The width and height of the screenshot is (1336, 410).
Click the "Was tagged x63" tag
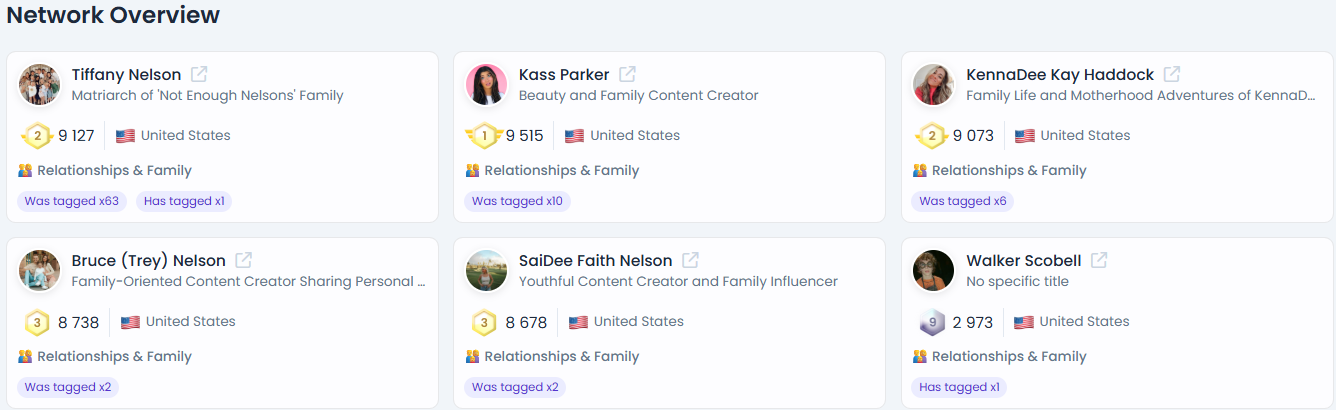click(x=72, y=201)
